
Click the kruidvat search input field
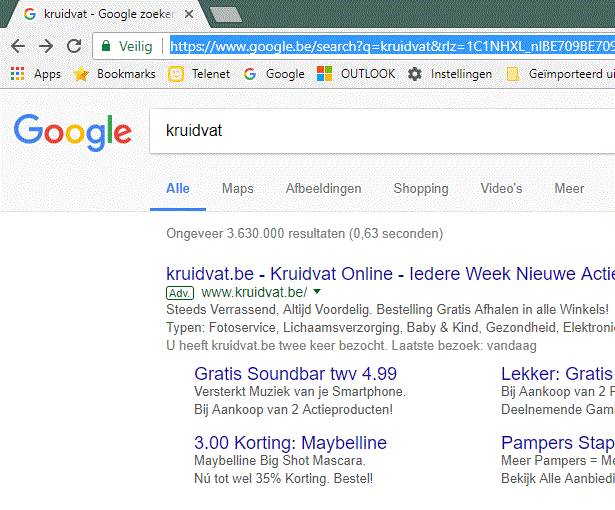(x=380, y=131)
